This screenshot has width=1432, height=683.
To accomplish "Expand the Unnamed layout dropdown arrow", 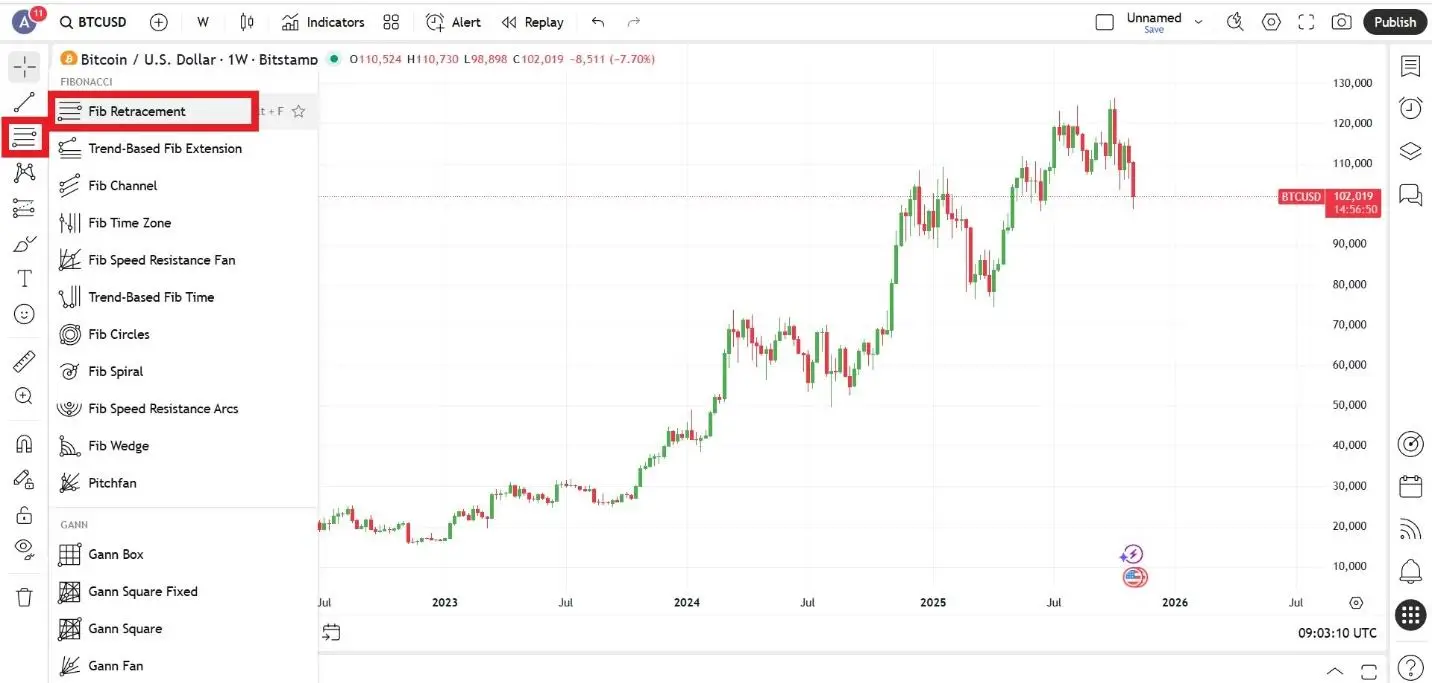I will pyautogui.click(x=1198, y=22).
